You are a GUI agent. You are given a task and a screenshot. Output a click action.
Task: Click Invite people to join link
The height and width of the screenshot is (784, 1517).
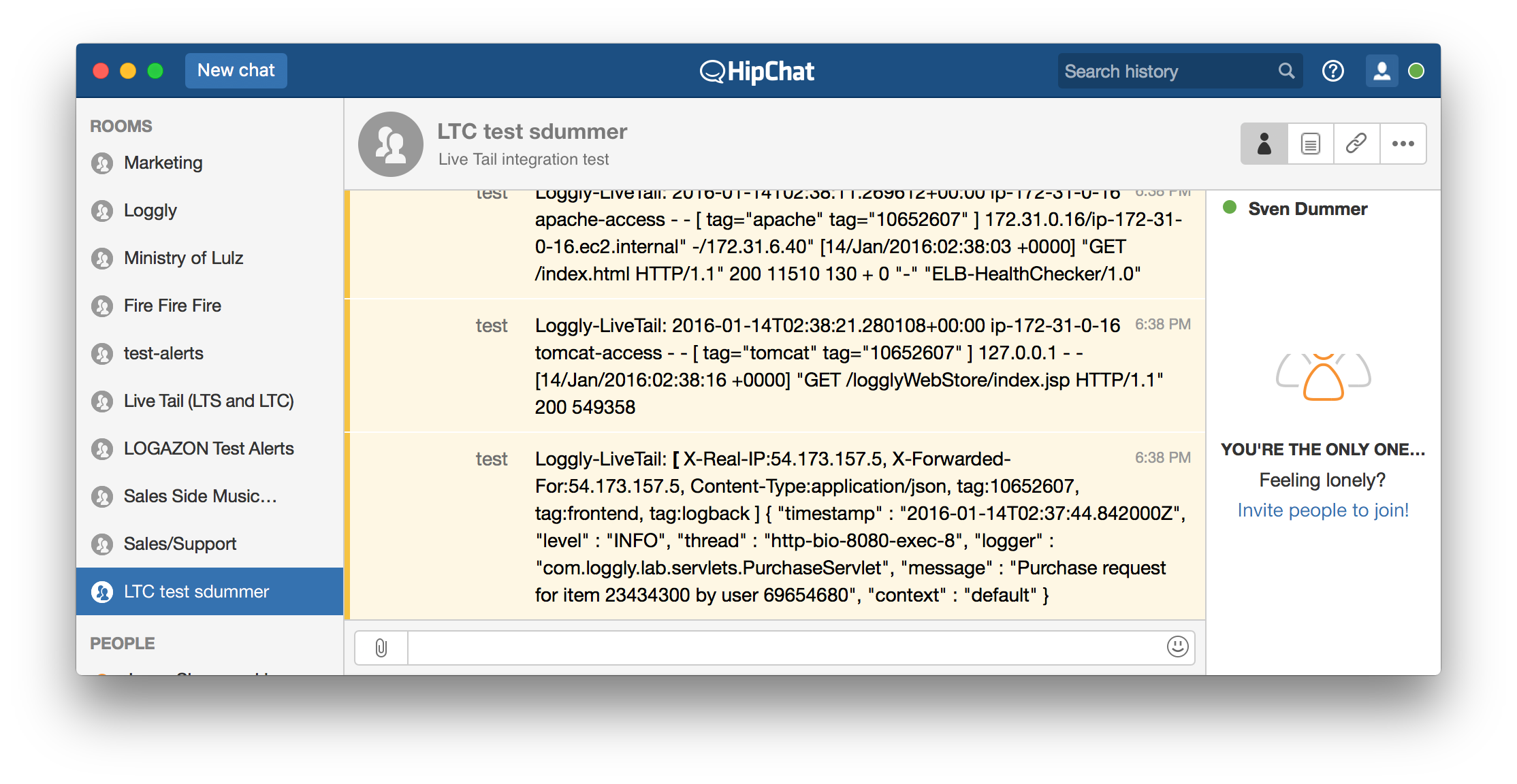click(x=1323, y=510)
